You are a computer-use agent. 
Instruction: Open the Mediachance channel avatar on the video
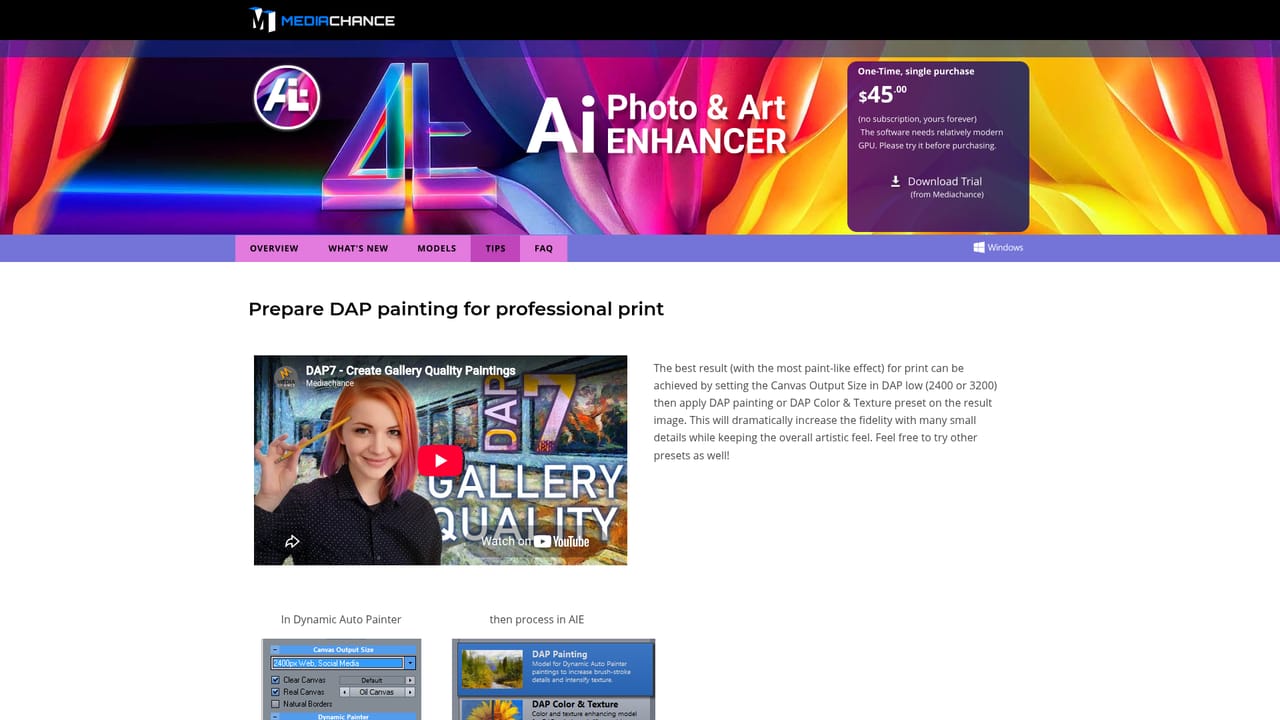(x=286, y=377)
